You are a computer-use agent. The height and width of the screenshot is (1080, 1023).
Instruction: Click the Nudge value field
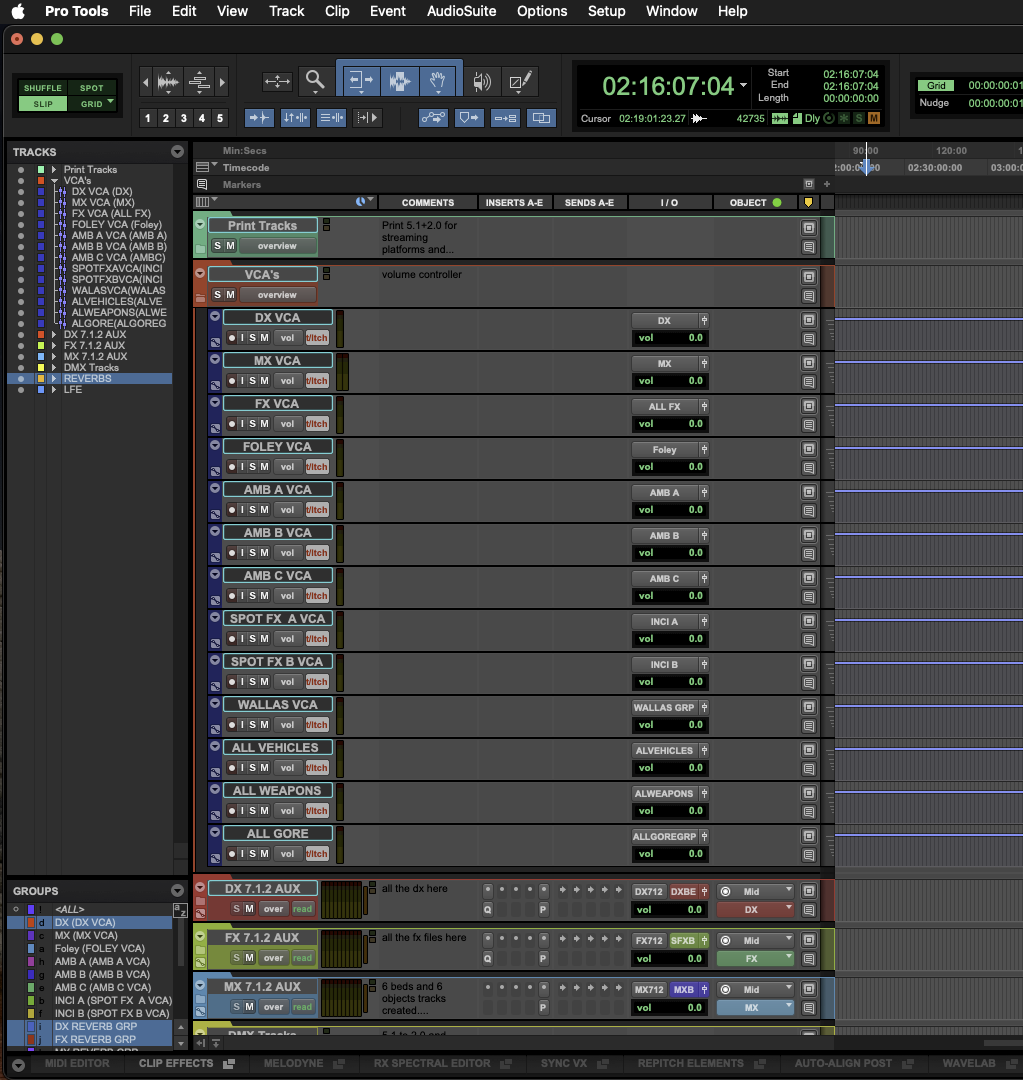coord(995,103)
